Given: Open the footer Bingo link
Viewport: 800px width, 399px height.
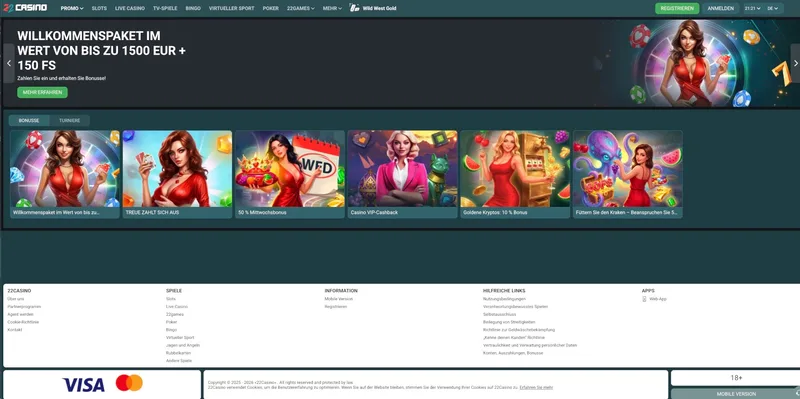Looking at the screenshot, I should click(171, 330).
